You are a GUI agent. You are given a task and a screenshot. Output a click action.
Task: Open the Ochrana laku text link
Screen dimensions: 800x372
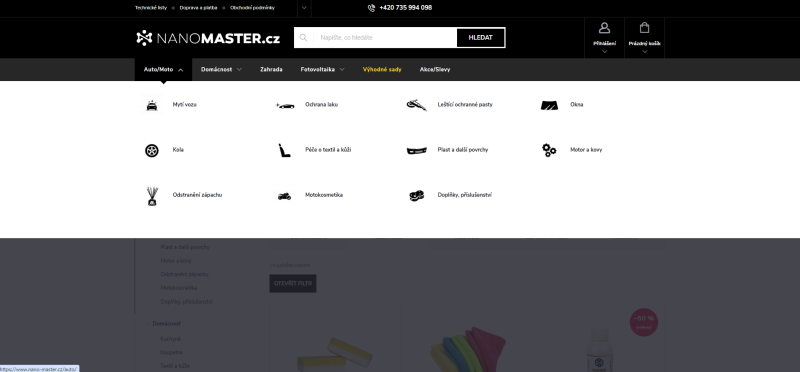[x=321, y=105]
